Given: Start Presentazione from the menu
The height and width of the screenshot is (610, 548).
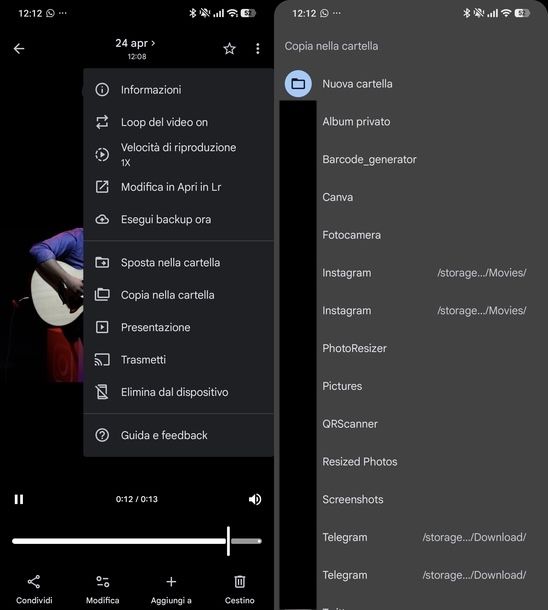Looking at the screenshot, I should [x=179, y=327].
